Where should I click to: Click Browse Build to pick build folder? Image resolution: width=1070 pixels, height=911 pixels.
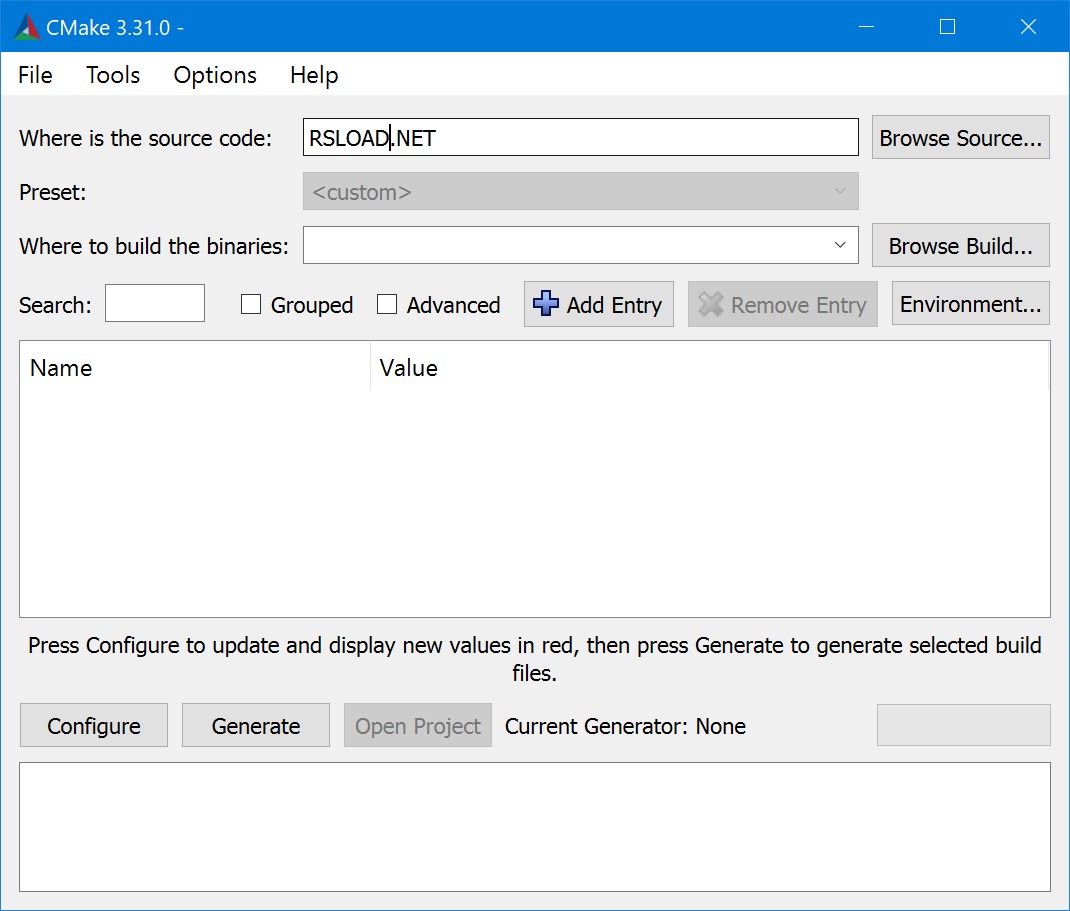coord(959,245)
